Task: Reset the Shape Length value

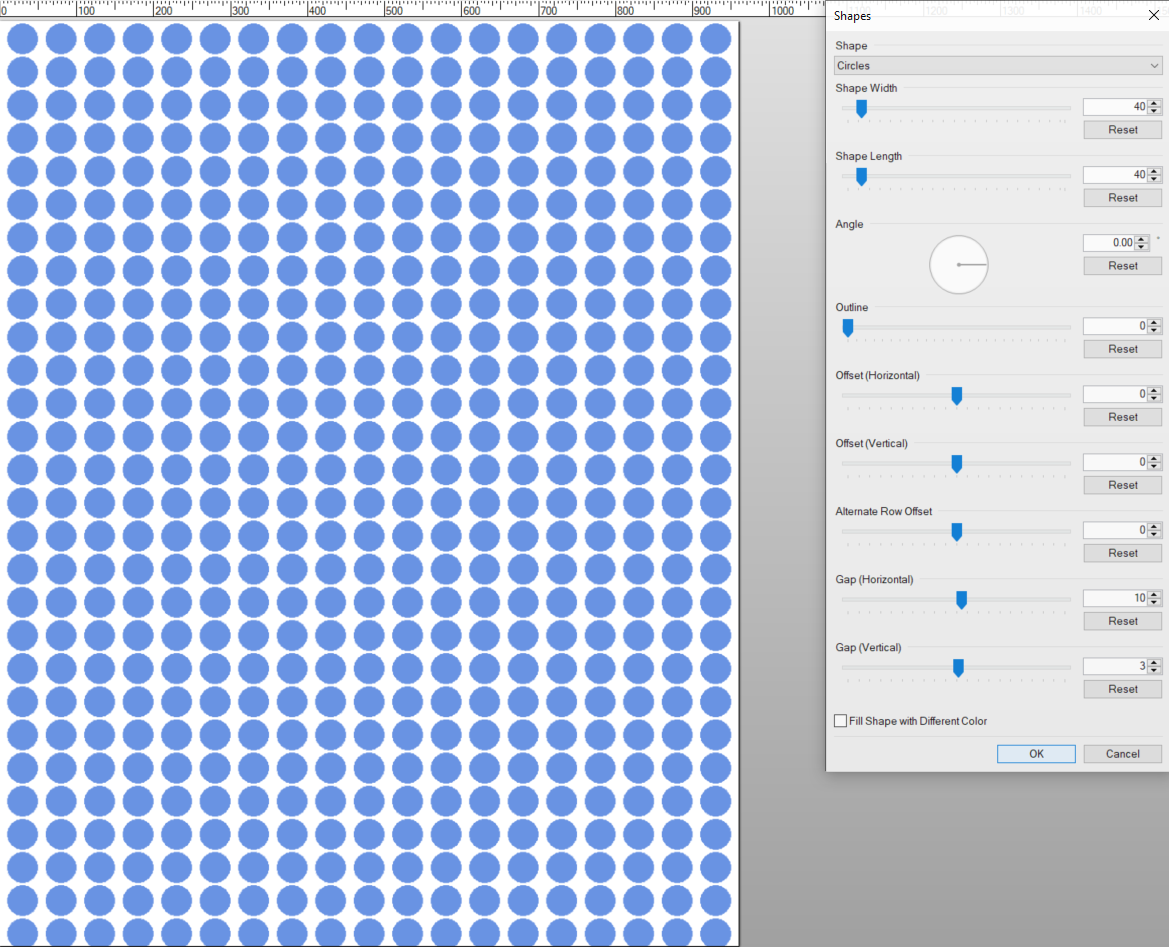Action: 1122,198
